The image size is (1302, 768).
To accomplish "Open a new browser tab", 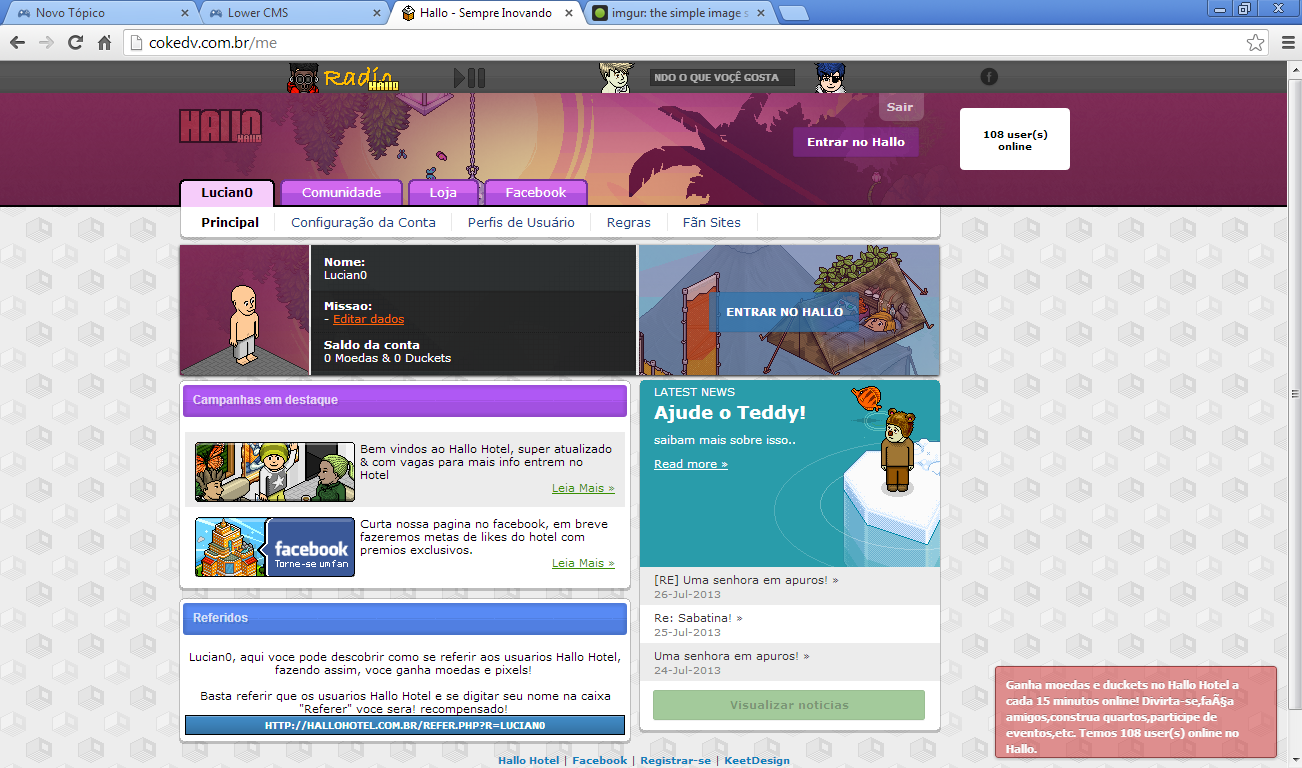I will click(794, 13).
